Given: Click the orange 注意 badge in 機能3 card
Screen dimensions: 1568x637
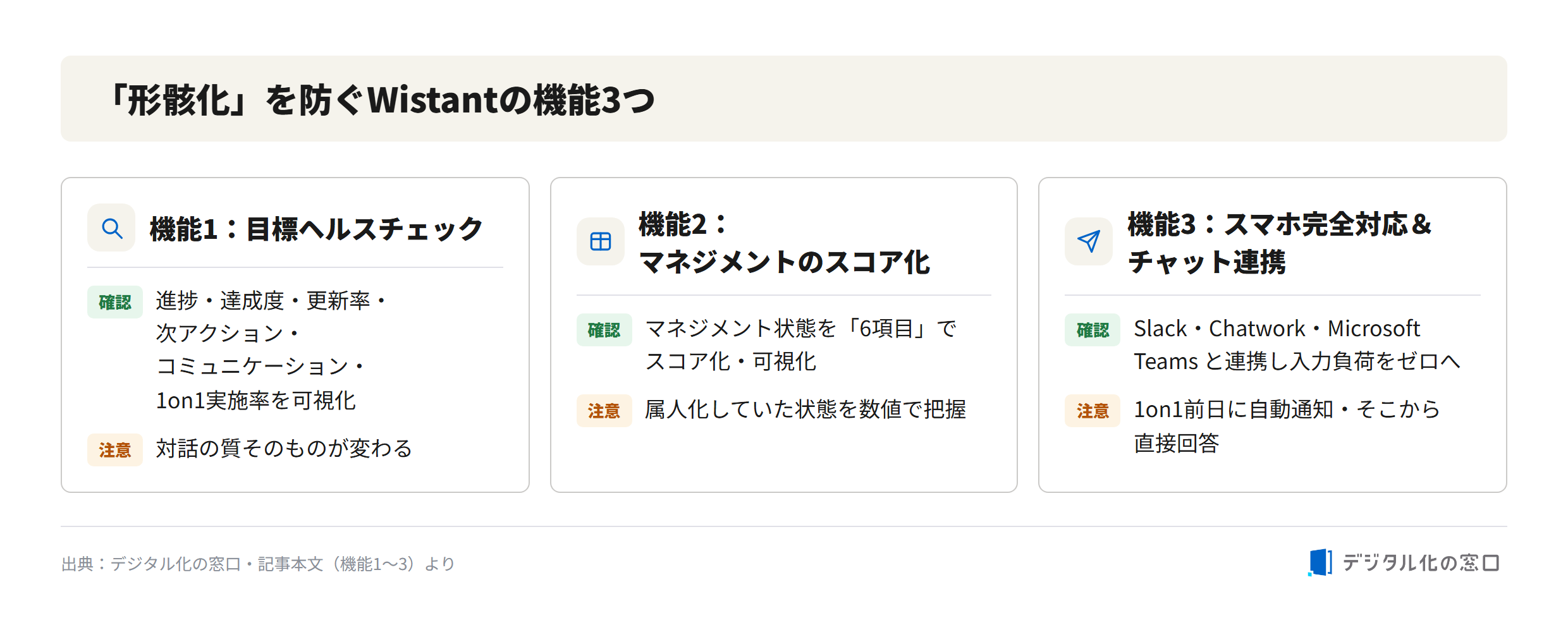Looking at the screenshot, I should (1092, 411).
